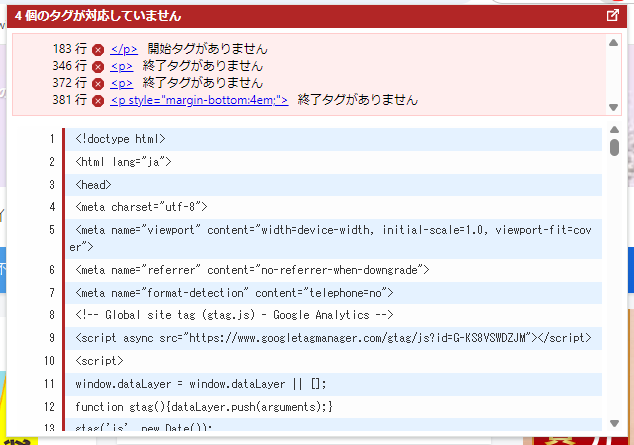
Task: Jump to the </p> tag error link
Action: (x=124, y=49)
